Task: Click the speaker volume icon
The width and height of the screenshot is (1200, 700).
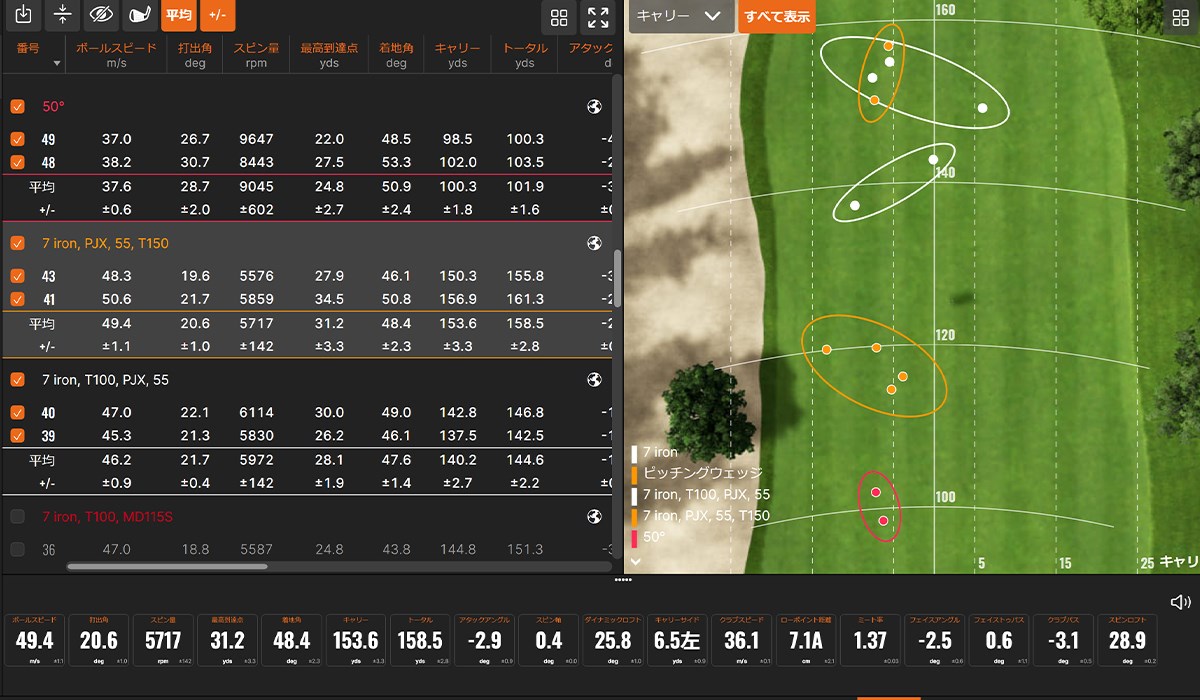Action: coord(1180,601)
